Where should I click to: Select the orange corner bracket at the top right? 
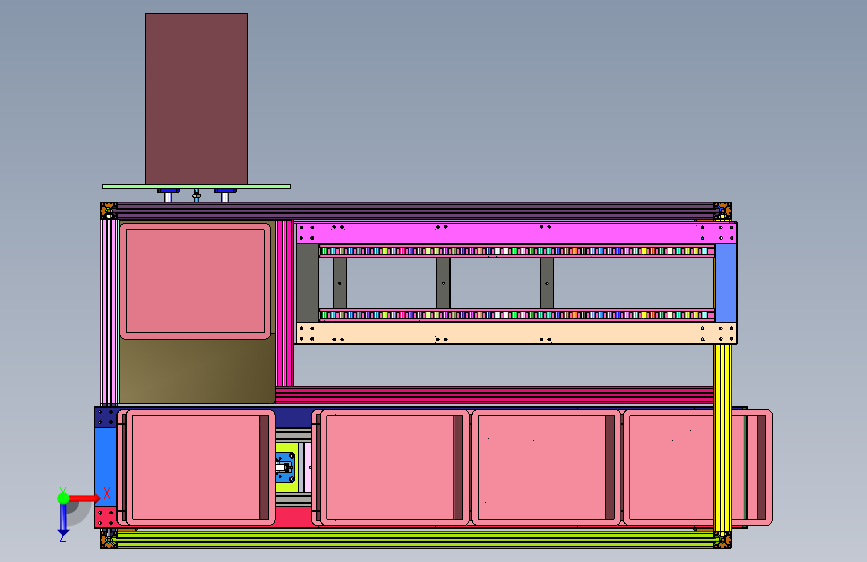click(x=722, y=211)
